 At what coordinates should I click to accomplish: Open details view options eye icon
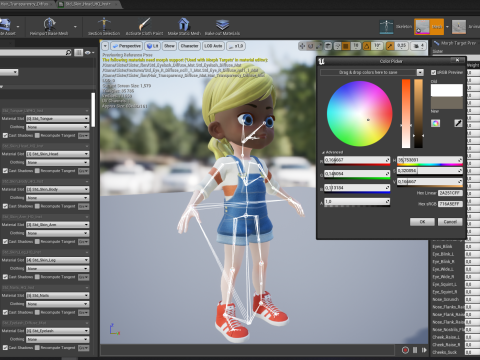(x=89, y=53)
